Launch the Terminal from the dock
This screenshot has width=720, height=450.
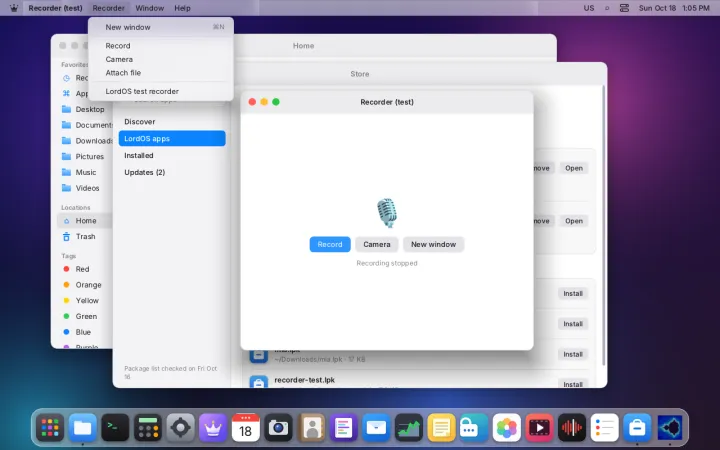coord(115,428)
